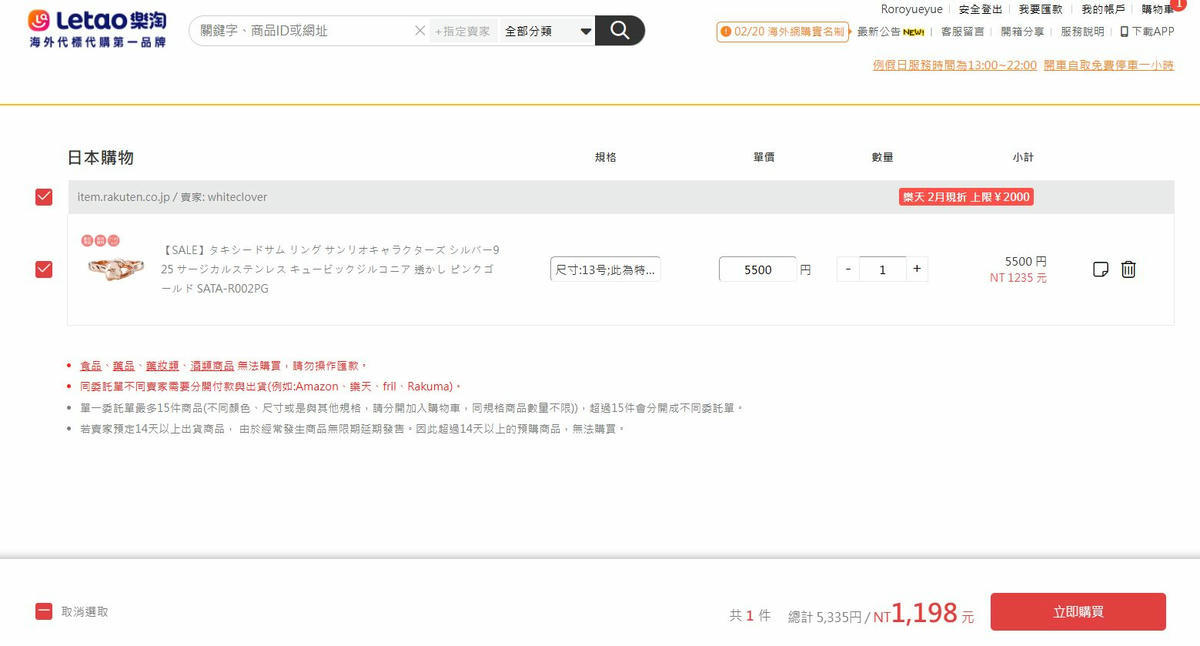1200x646 pixels.
Task: Open the 我要匯款 remittance link
Action: [x=1041, y=9]
